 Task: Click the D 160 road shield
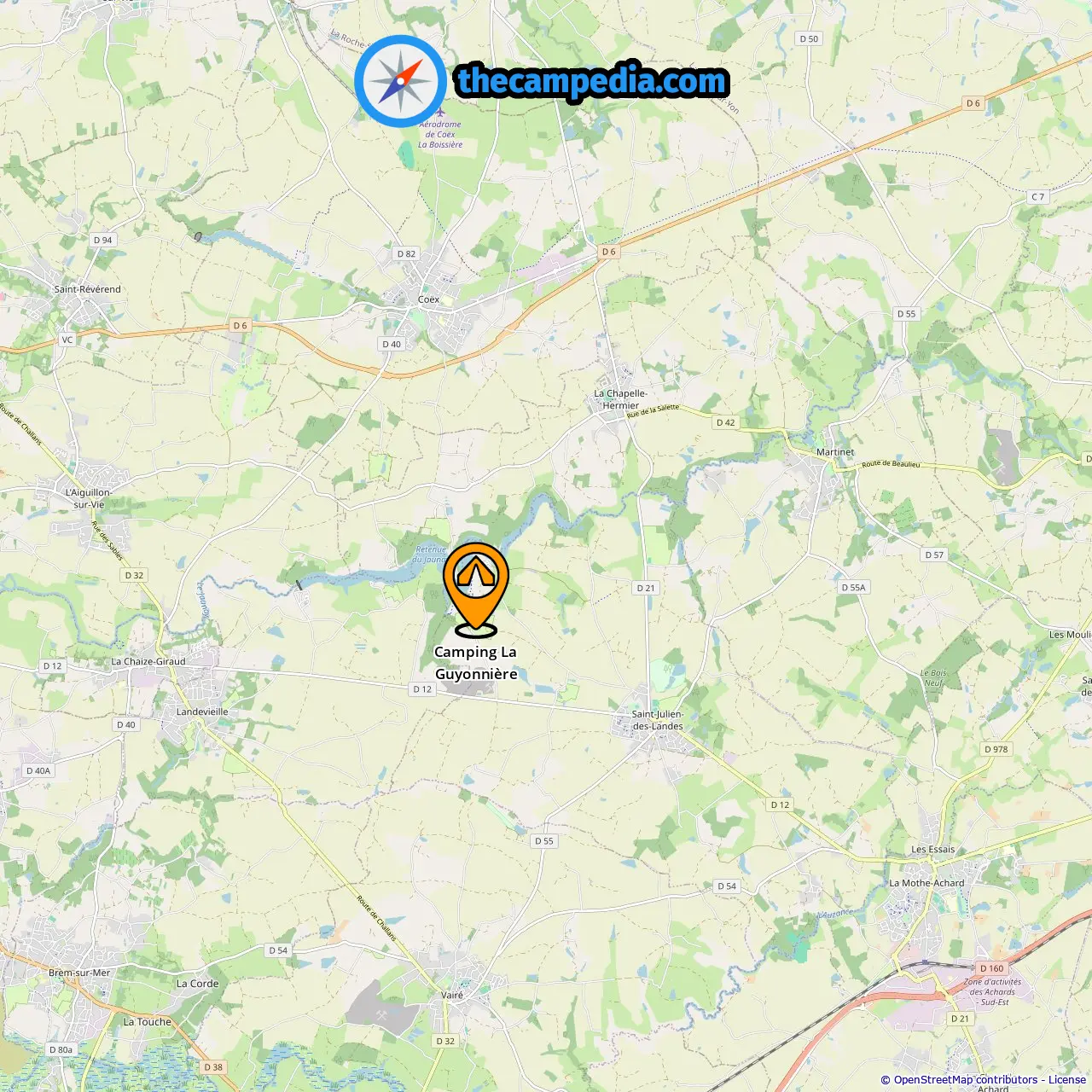991,968
